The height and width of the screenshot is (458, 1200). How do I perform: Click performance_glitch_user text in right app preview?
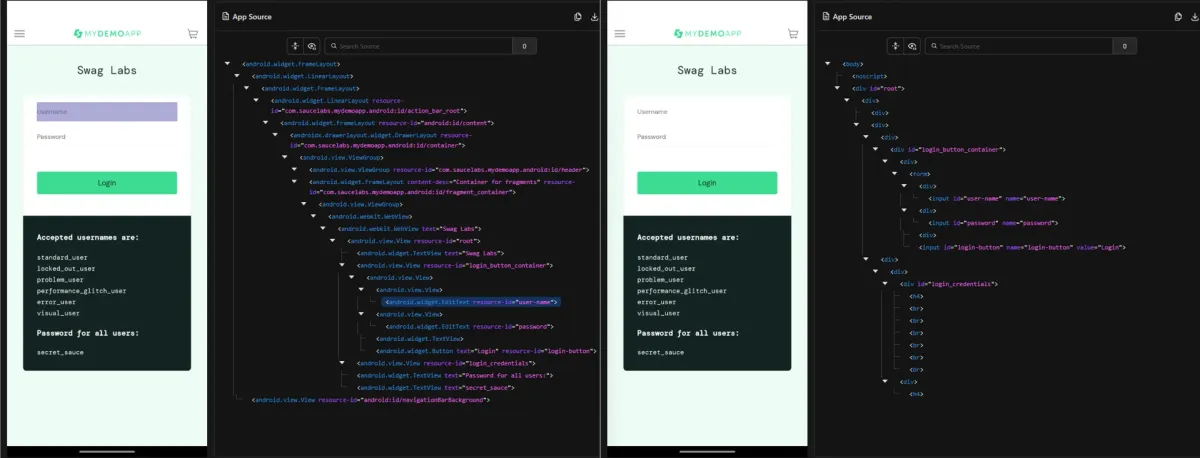coord(682,291)
